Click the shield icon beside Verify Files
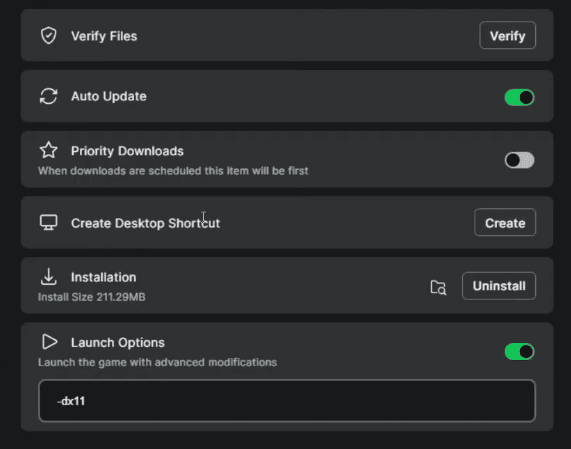The image size is (571, 449). (48, 36)
